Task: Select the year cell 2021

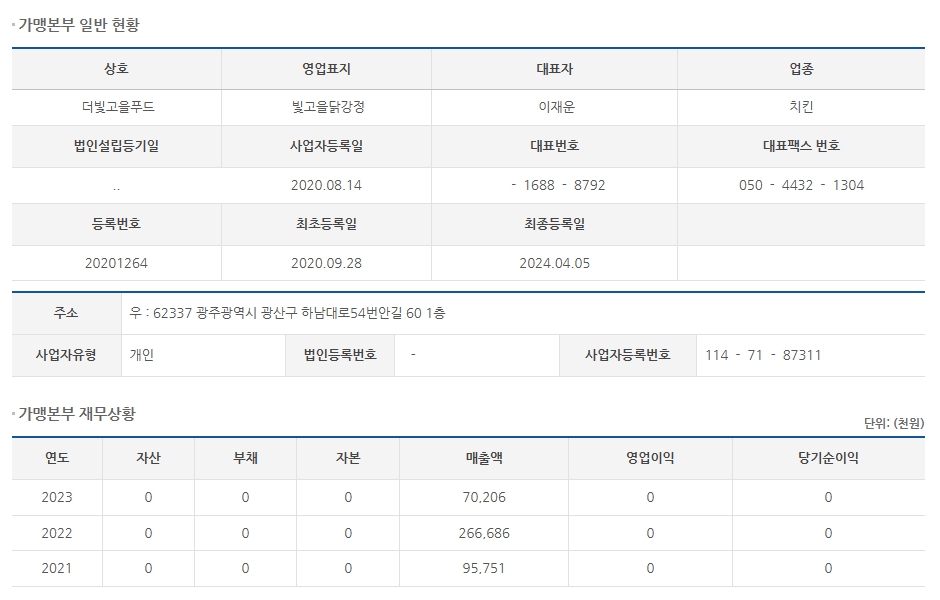Action: 57,568
